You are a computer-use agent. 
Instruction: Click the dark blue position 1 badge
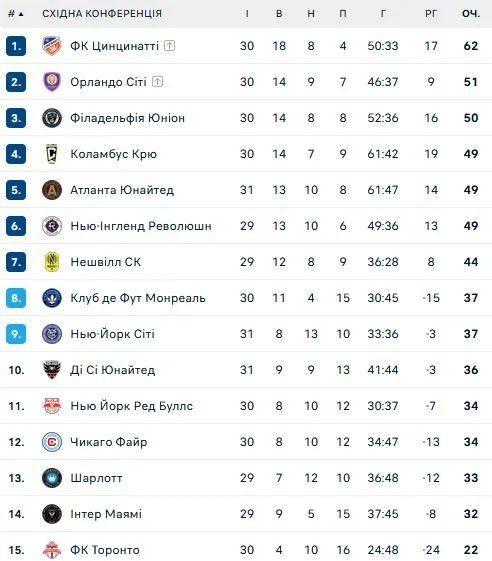[x=16, y=46]
